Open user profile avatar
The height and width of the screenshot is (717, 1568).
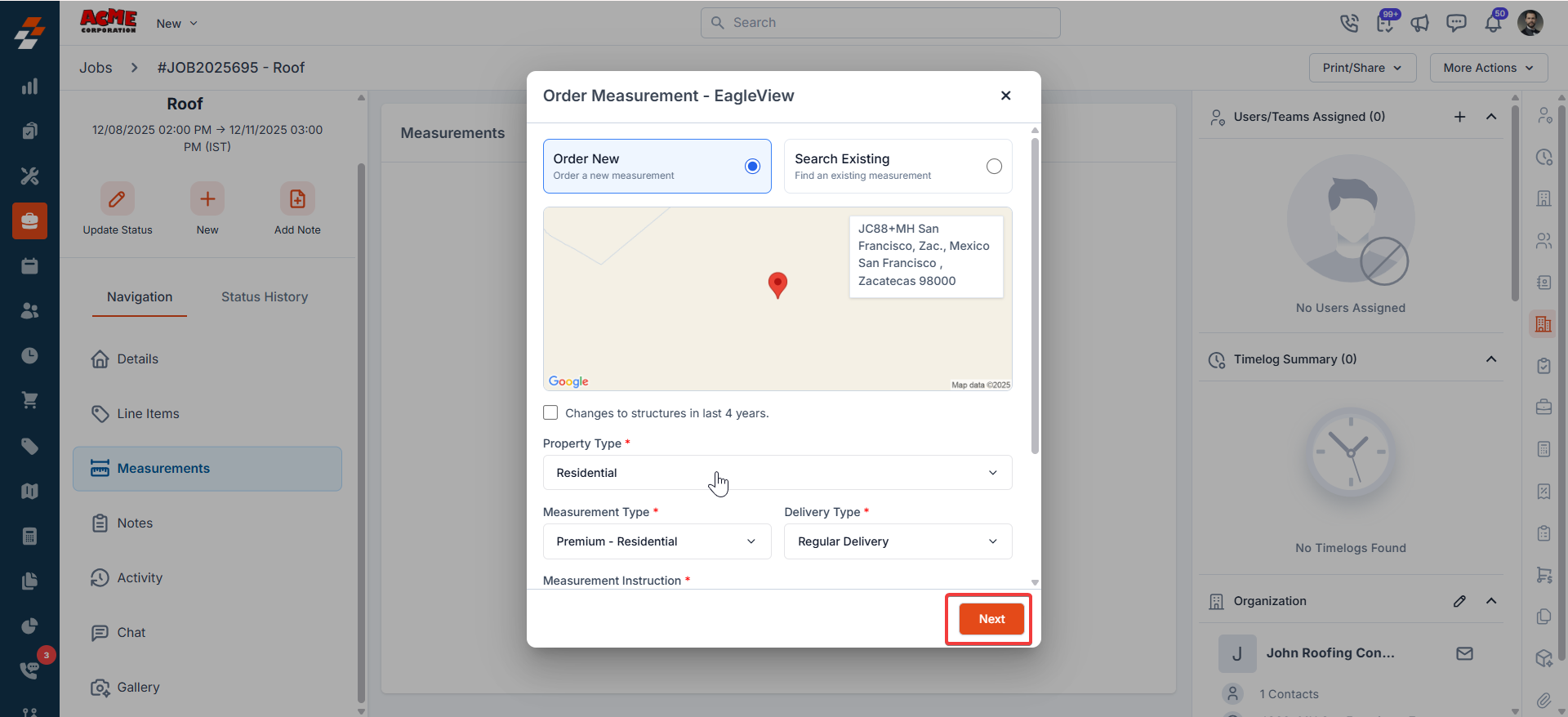pyautogui.click(x=1530, y=23)
